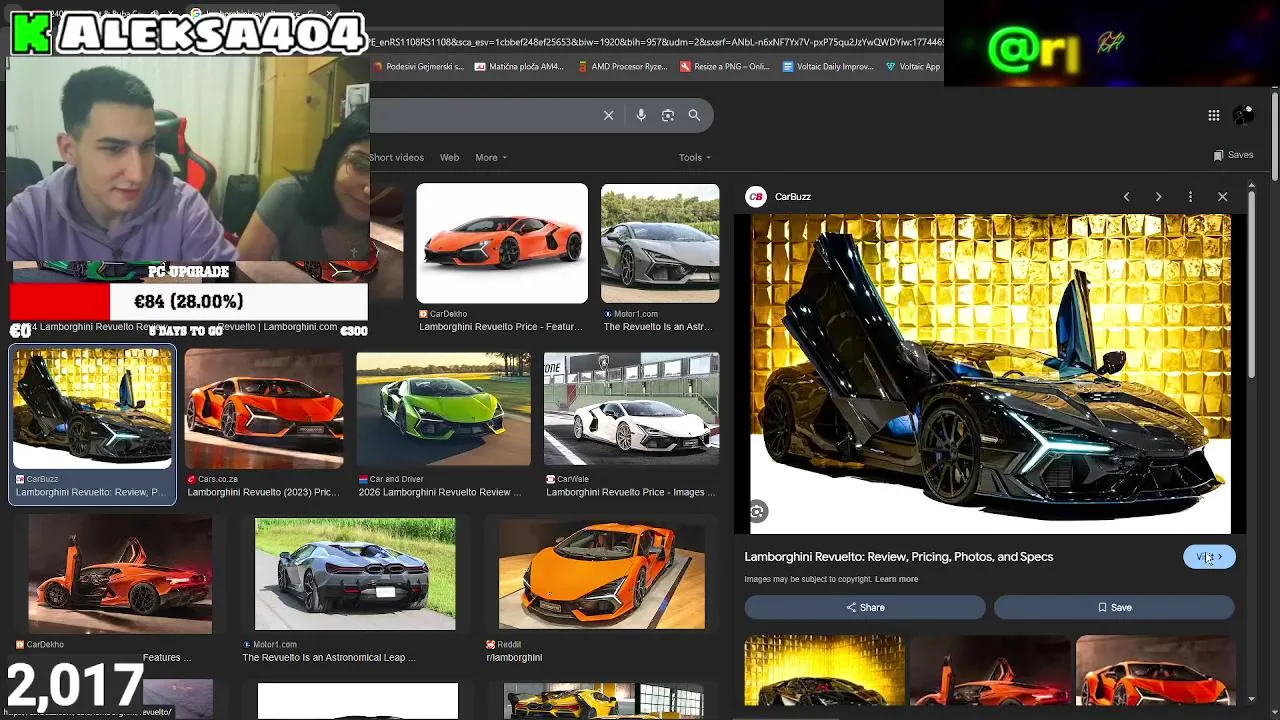Select Reddit r/lamborghini orange car thumbnail
Screen dimensions: 1280x720
coord(602,575)
